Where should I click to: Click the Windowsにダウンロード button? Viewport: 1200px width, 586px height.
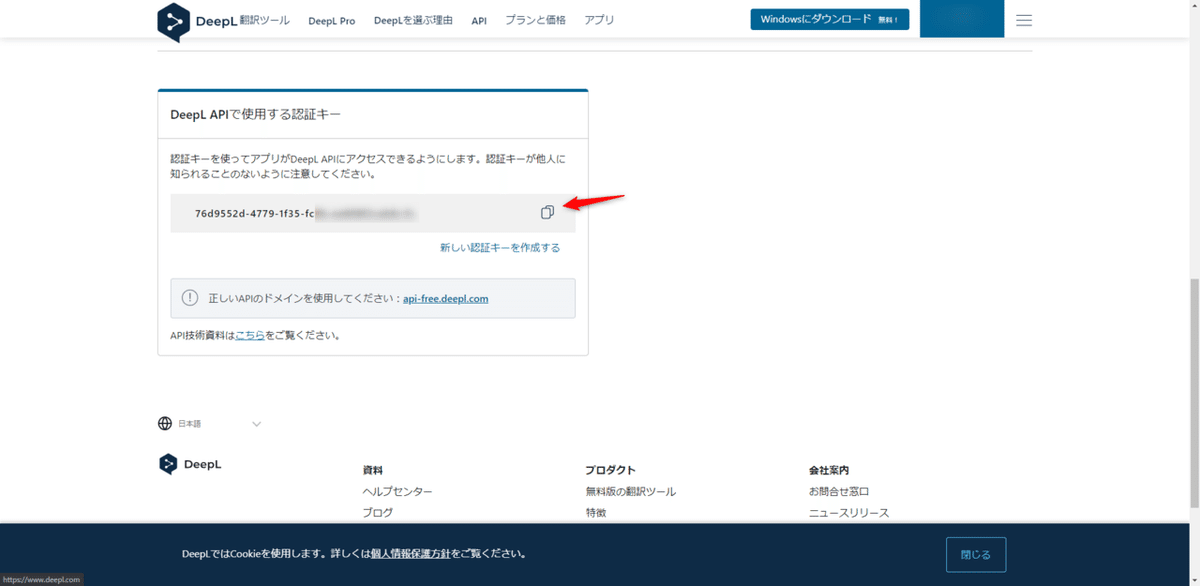(x=829, y=19)
